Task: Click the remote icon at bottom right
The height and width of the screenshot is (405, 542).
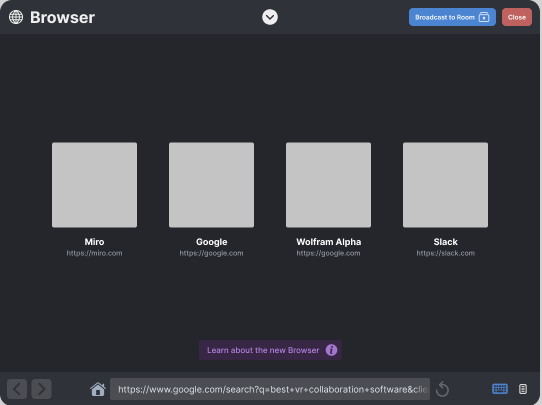Action: tap(523, 389)
